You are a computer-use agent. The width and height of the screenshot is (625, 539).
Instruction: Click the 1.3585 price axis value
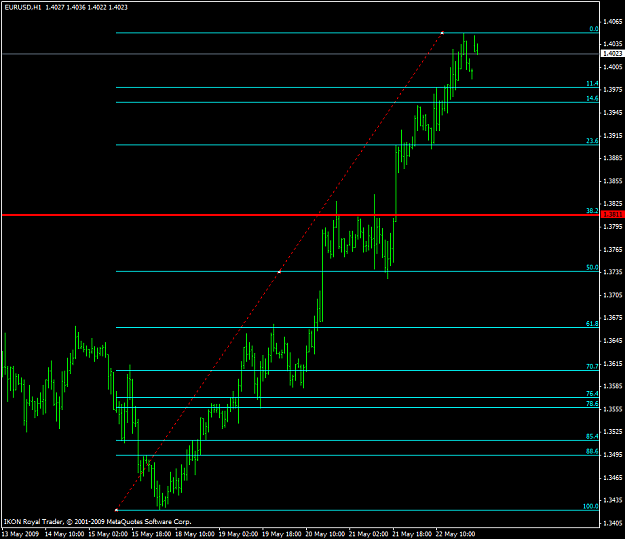click(613, 386)
